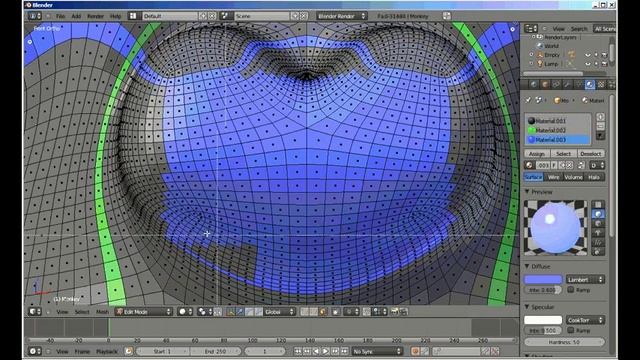640x360 pixels.
Task: Select the monkey preview type
Action: point(598,233)
